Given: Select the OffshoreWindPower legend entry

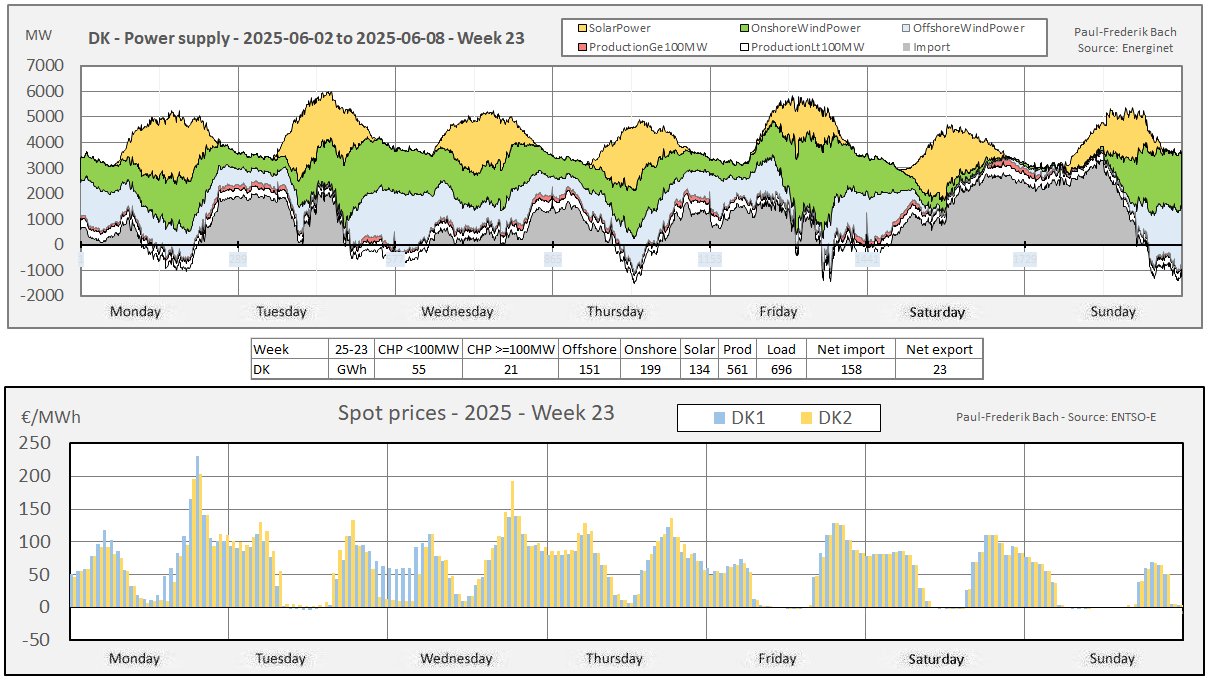Looking at the screenshot, I should coord(963,28).
